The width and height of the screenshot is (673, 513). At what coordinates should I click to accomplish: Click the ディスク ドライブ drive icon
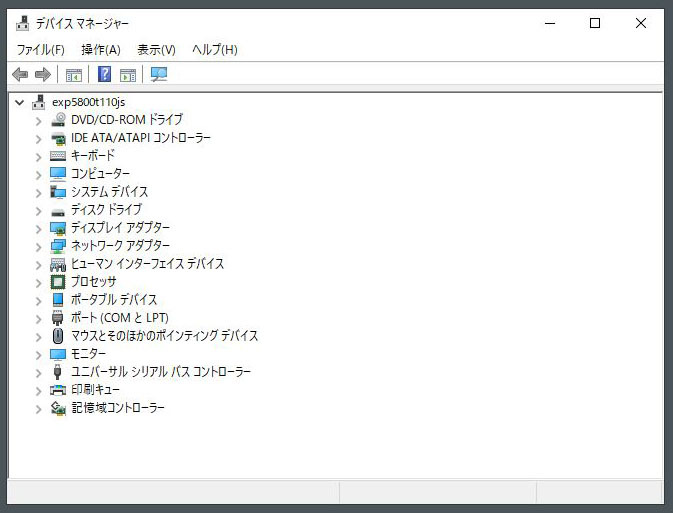coord(58,212)
